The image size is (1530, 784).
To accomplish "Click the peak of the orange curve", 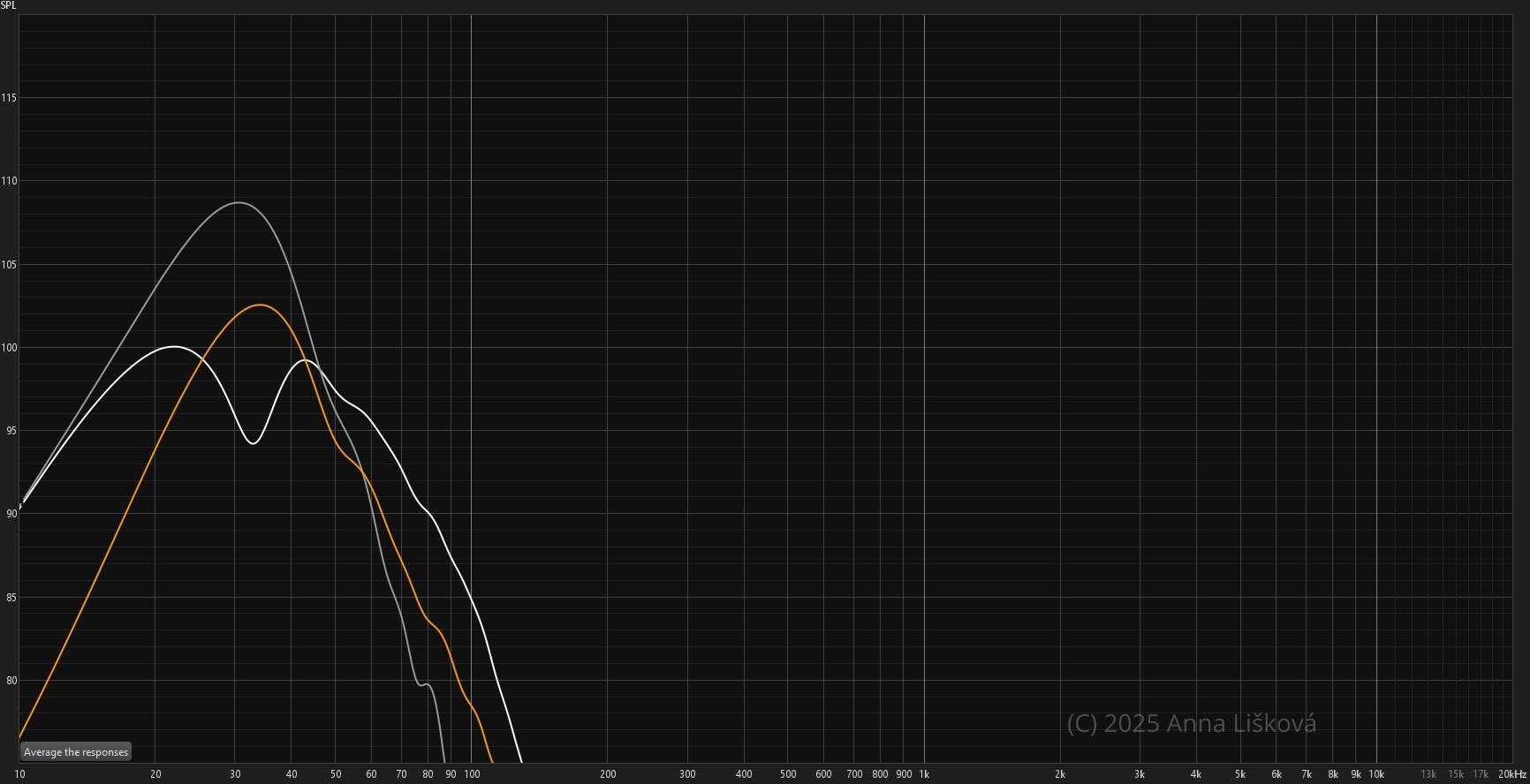I will [x=261, y=305].
